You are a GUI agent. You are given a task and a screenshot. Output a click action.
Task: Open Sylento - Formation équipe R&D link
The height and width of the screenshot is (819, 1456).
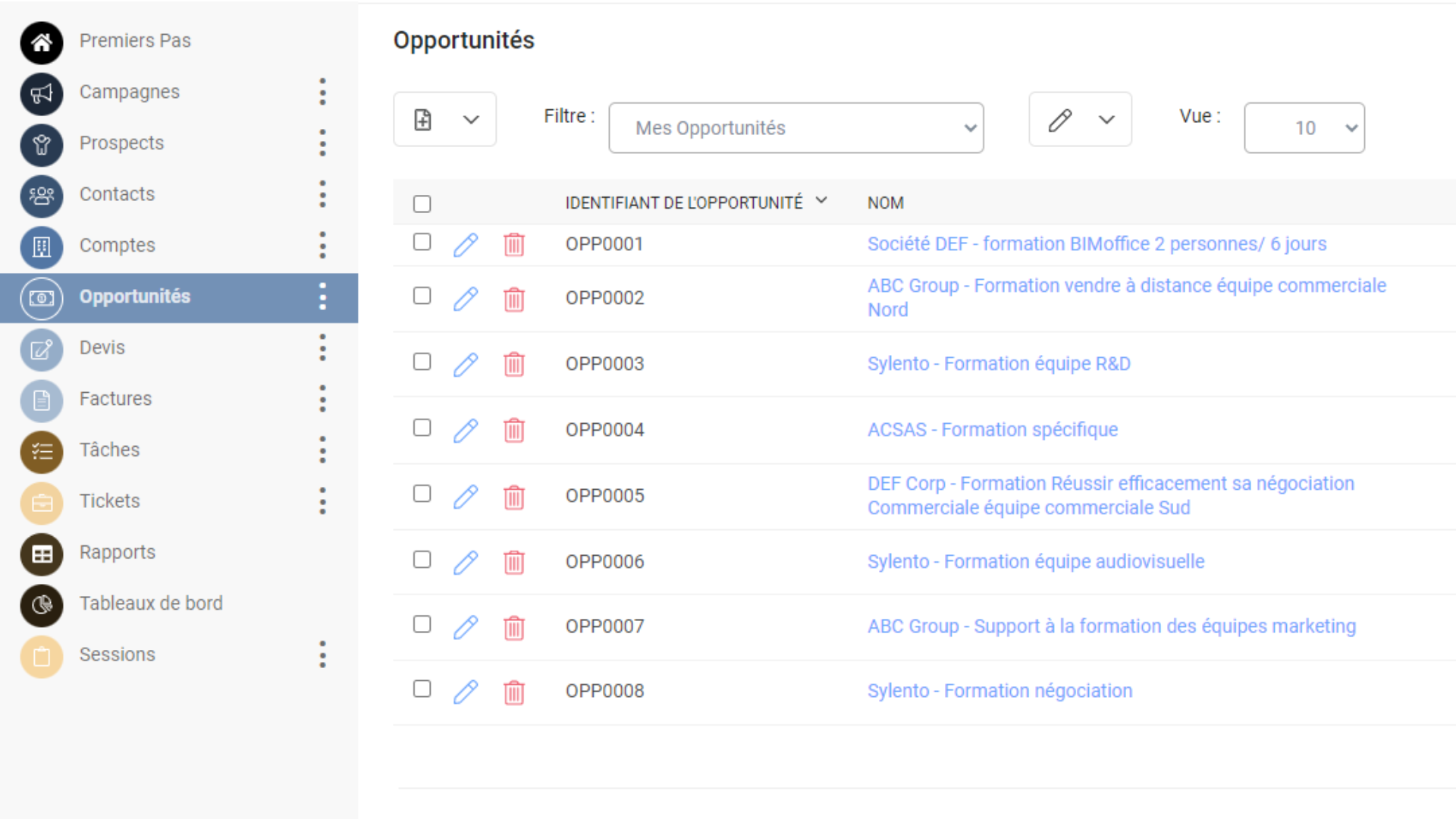click(x=999, y=364)
